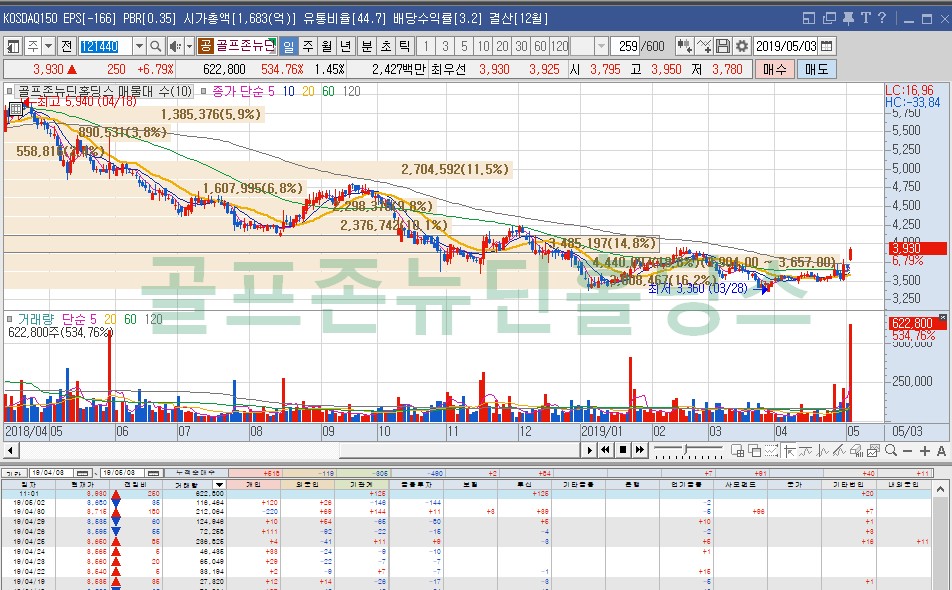The height and width of the screenshot is (590, 952).
Task: Click the letter A text tool icon
Action: click(941, 451)
